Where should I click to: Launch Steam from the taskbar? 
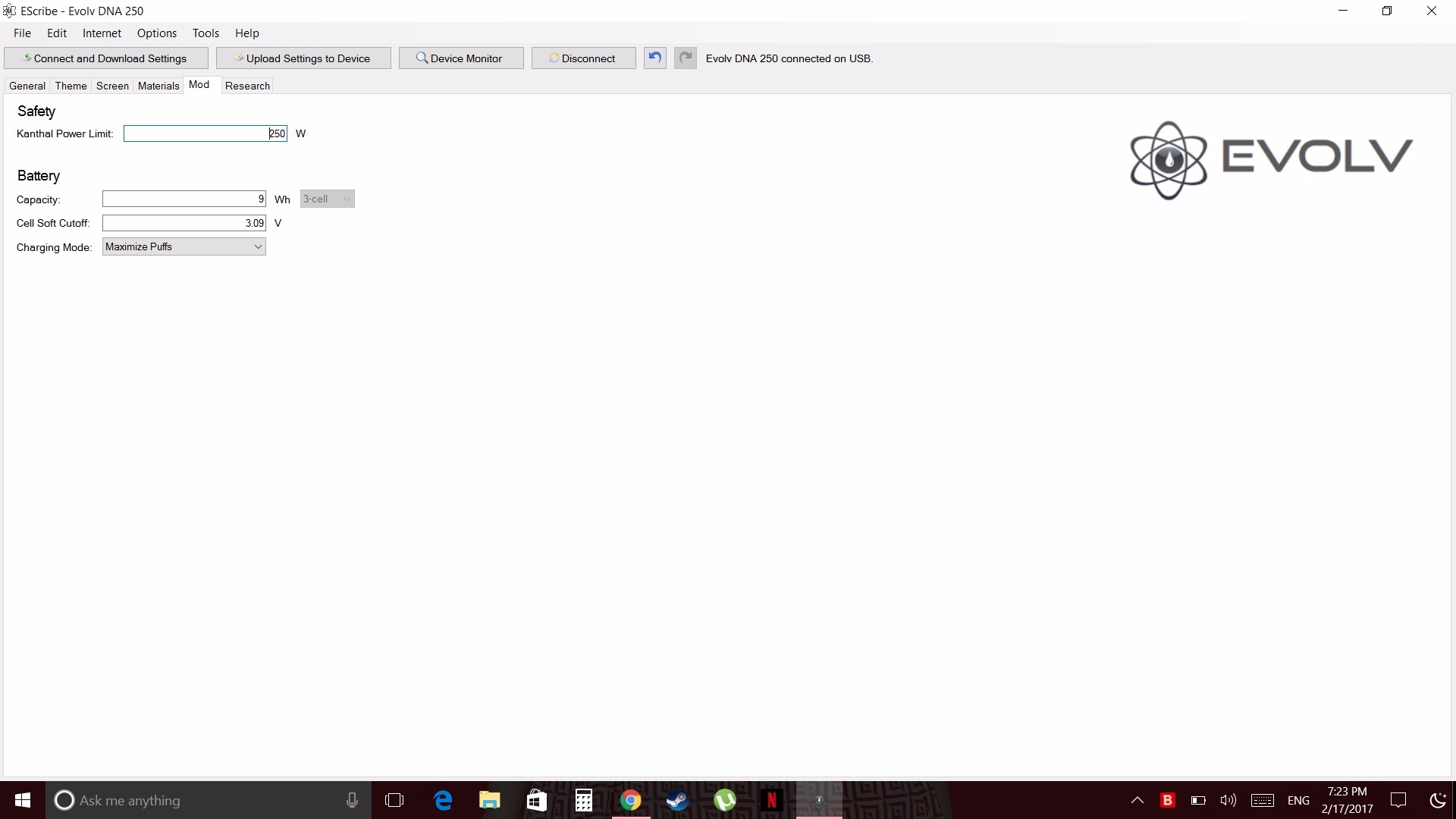point(677,800)
